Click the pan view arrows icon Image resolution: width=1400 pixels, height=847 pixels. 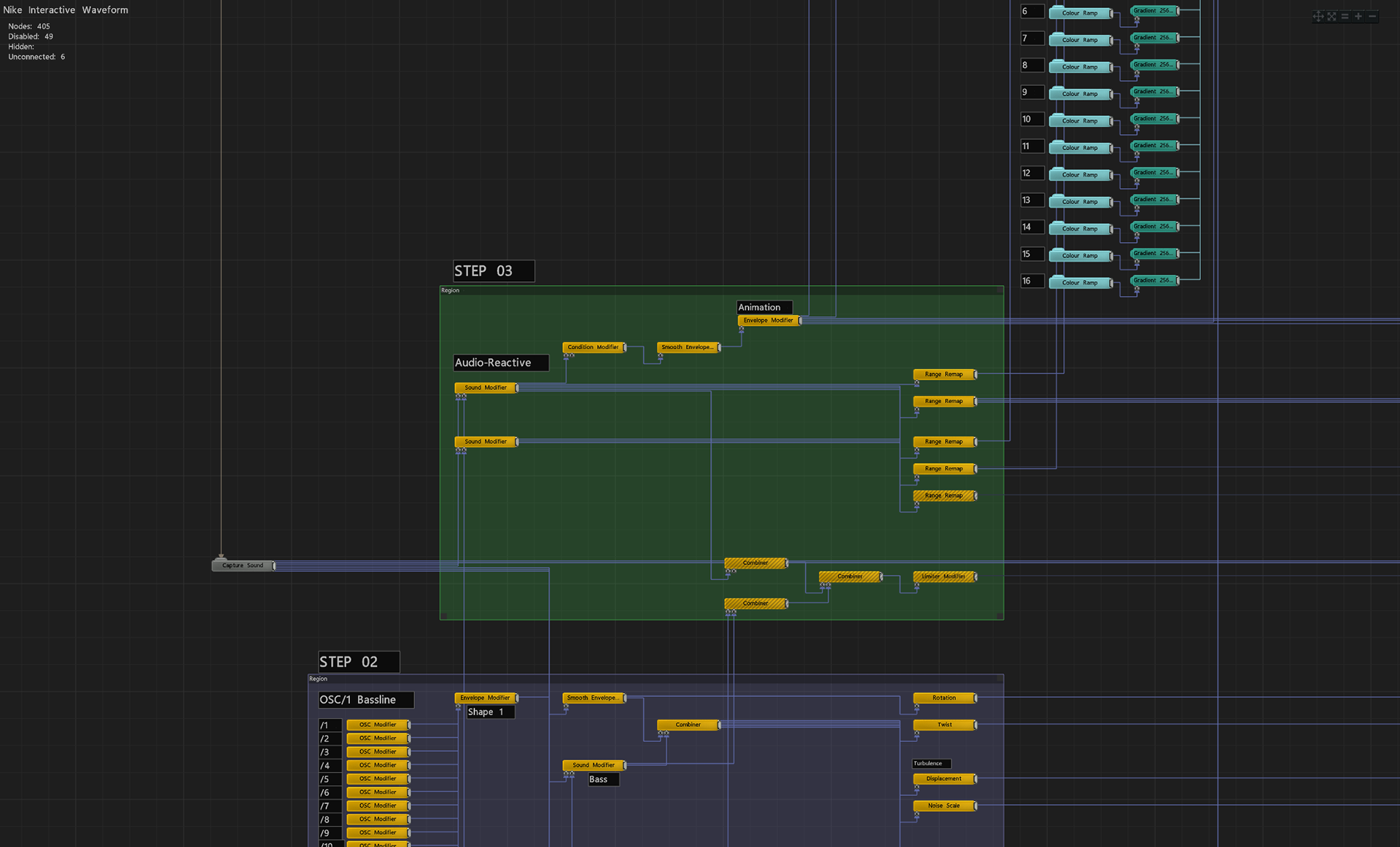pyautogui.click(x=1318, y=16)
